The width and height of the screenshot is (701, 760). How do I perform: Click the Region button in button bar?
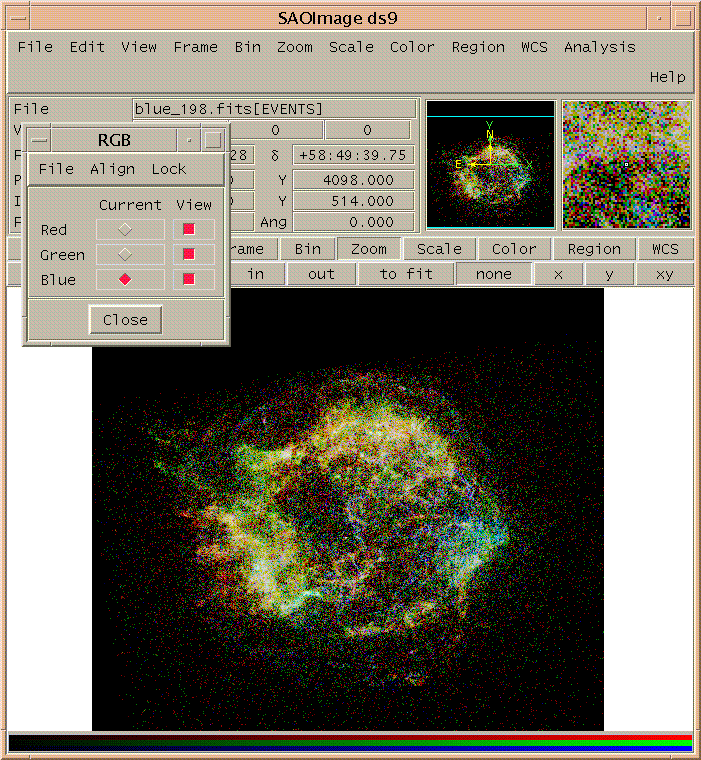[594, 249]
